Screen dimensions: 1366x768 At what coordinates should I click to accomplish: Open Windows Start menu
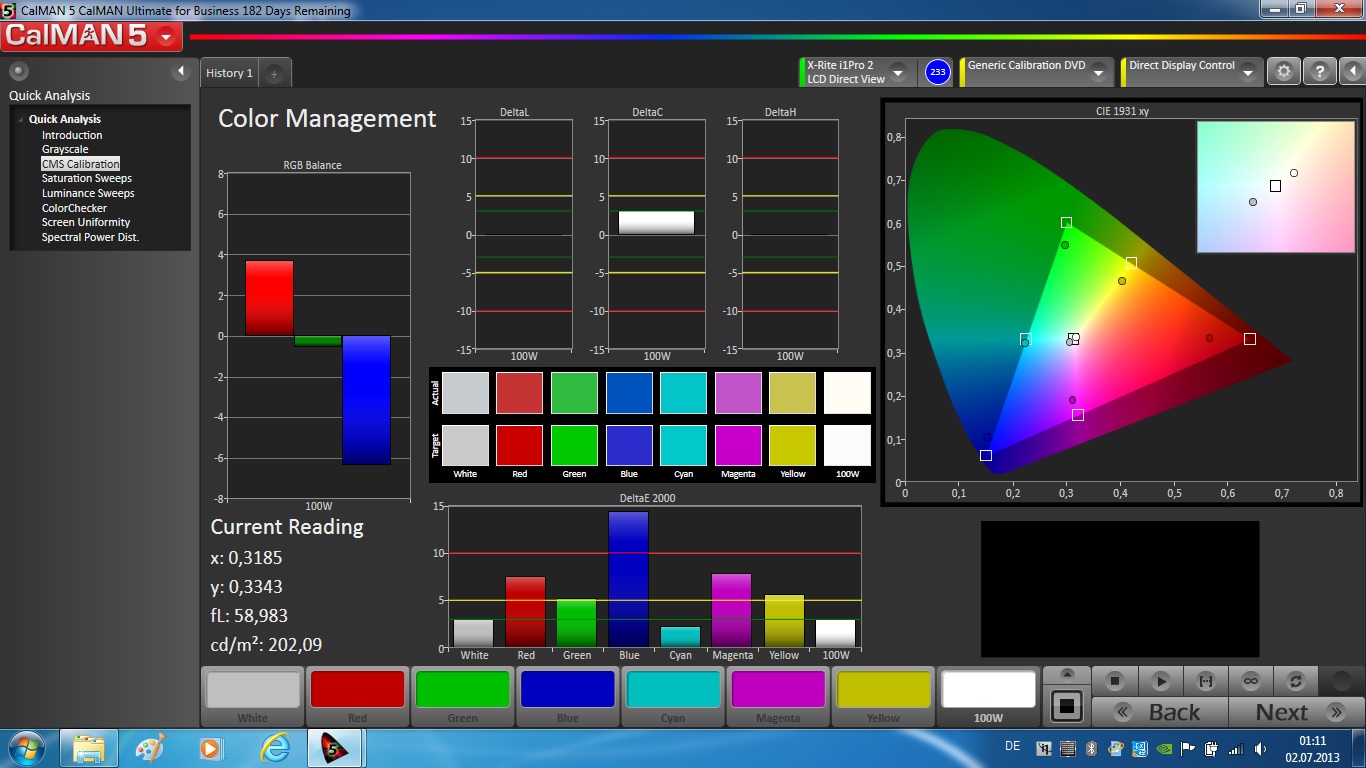(x=26, y=748)
